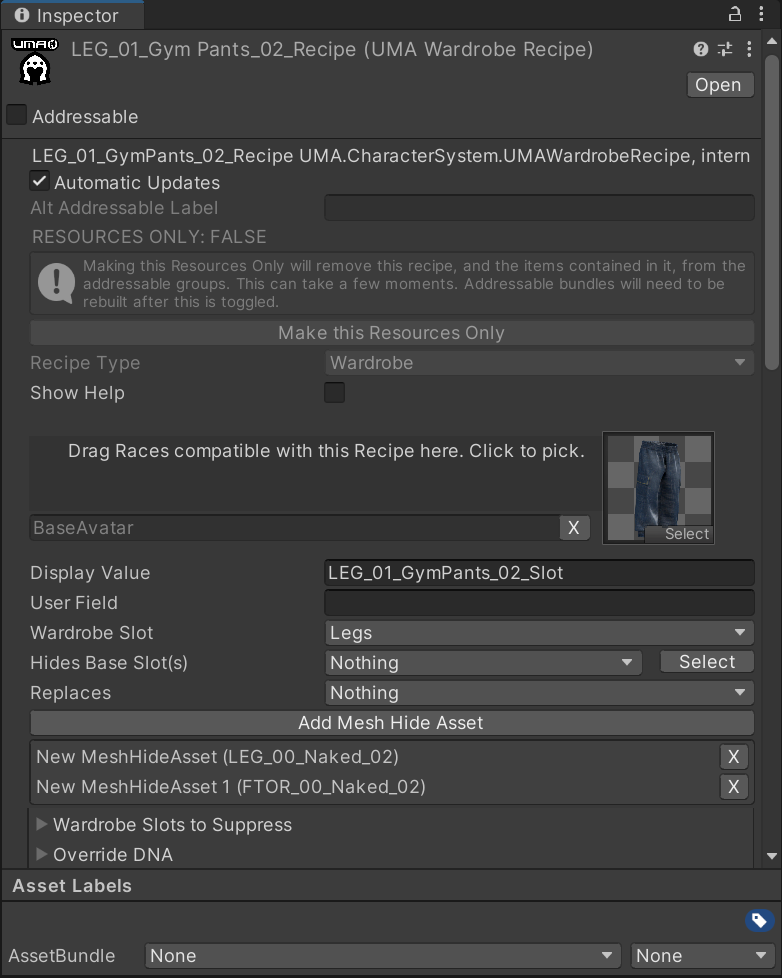Image resolution: width=782 pixels, height=978 pixels.
Task: Click the Add Mesh Hide Asset button
Action: [x=392, y=723]
